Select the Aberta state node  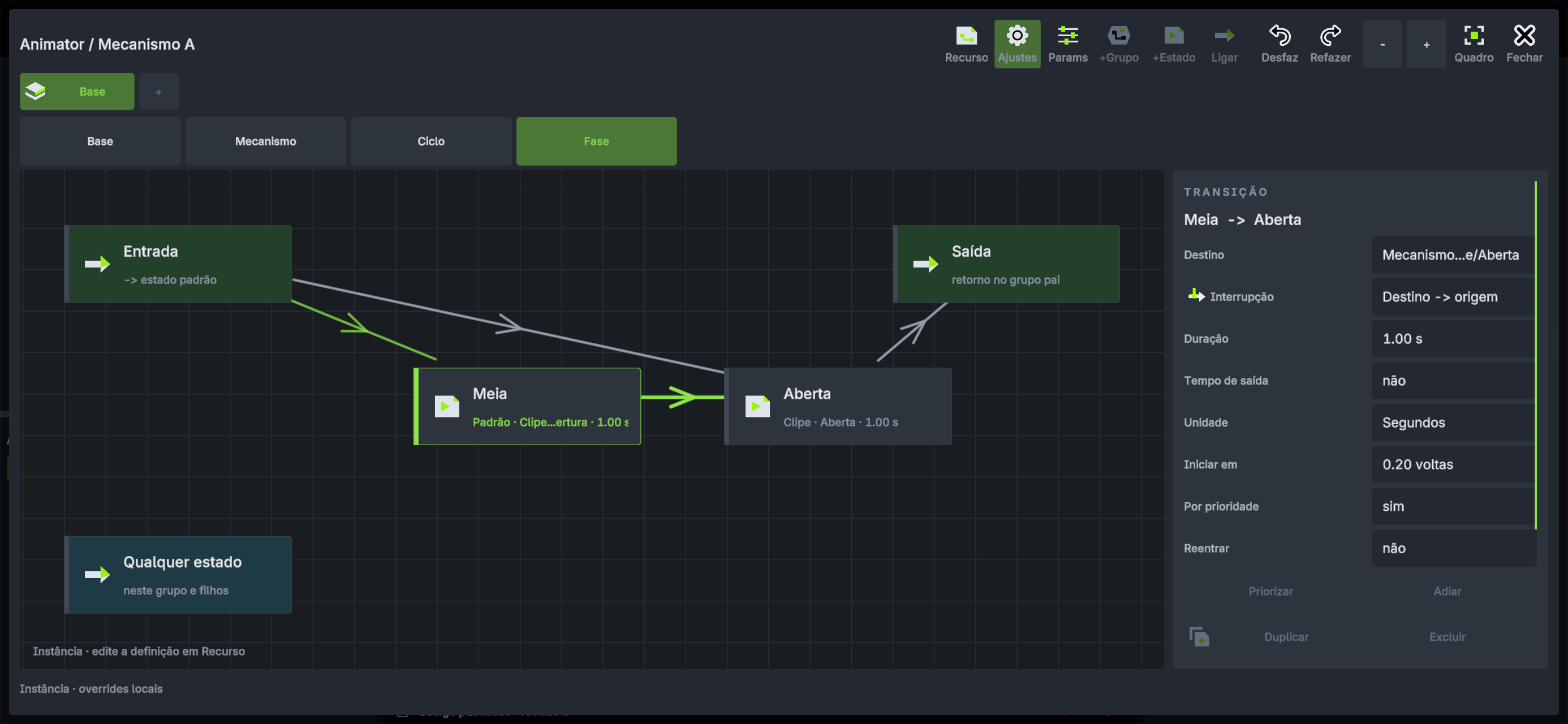pos(838,406)
